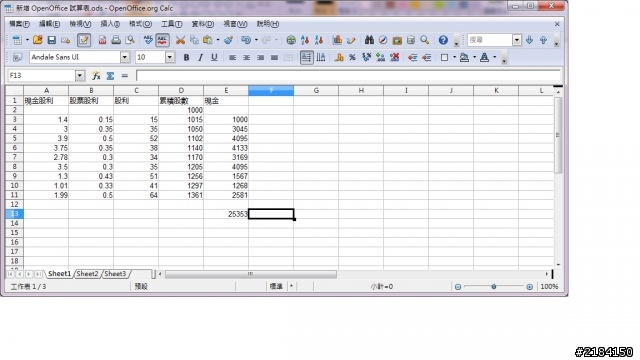Open the 檔案(F) menu

19,24
